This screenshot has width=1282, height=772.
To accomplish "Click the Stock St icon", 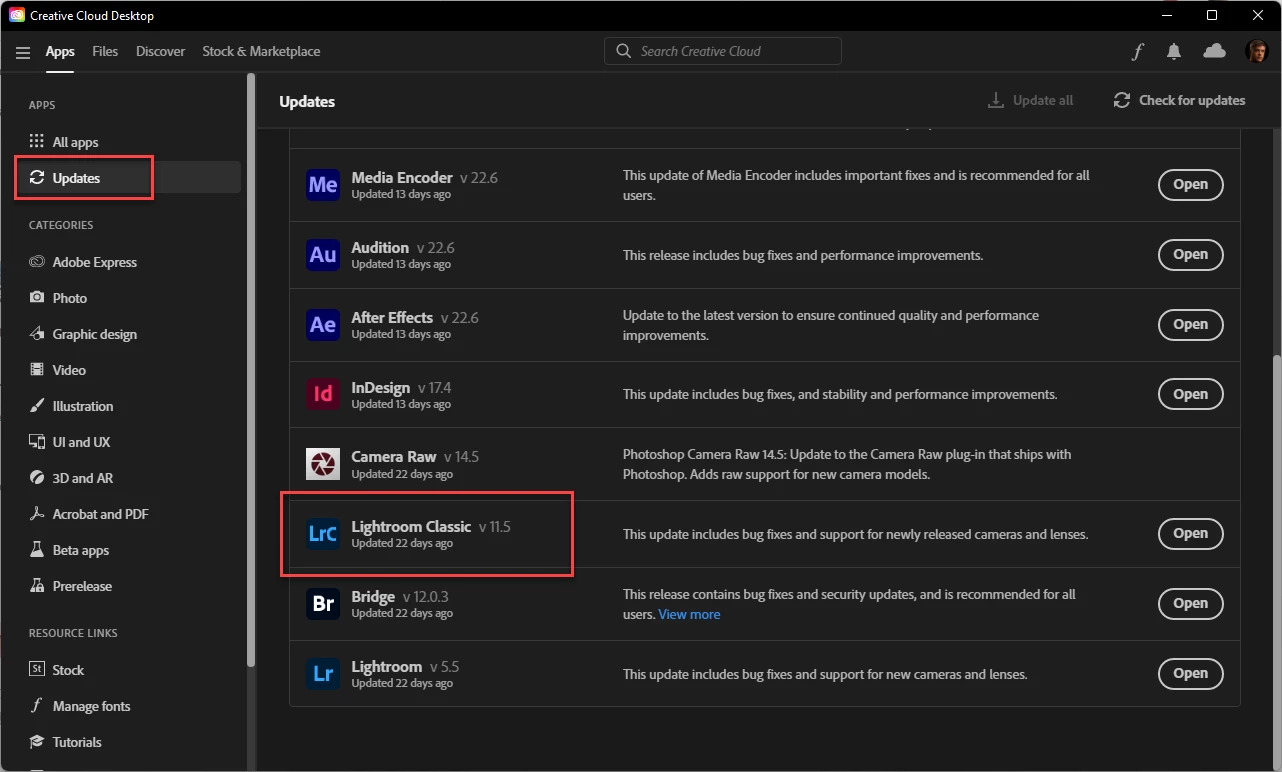I will tap(37, 670).
